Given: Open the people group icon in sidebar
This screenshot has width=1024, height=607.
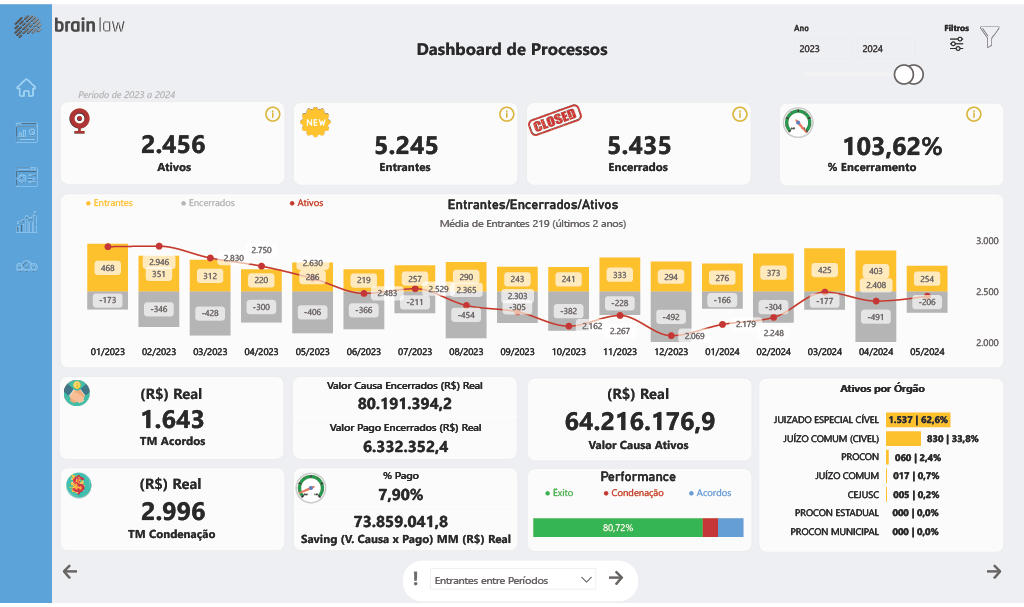Looking at the screenshot, I should point(26,266).
